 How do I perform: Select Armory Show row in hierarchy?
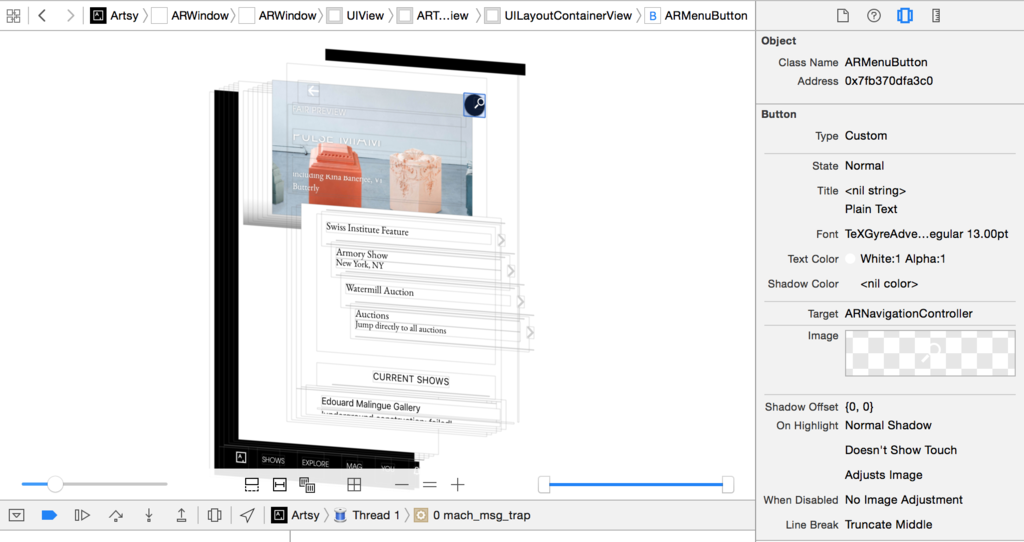coord(361,253)
